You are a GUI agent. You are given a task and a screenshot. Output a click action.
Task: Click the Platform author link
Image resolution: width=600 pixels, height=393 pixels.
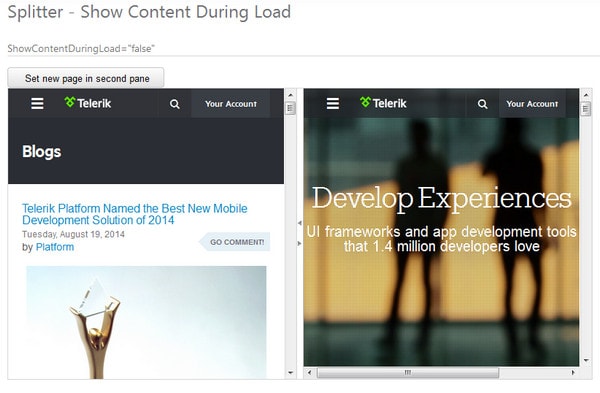(55, 247)
